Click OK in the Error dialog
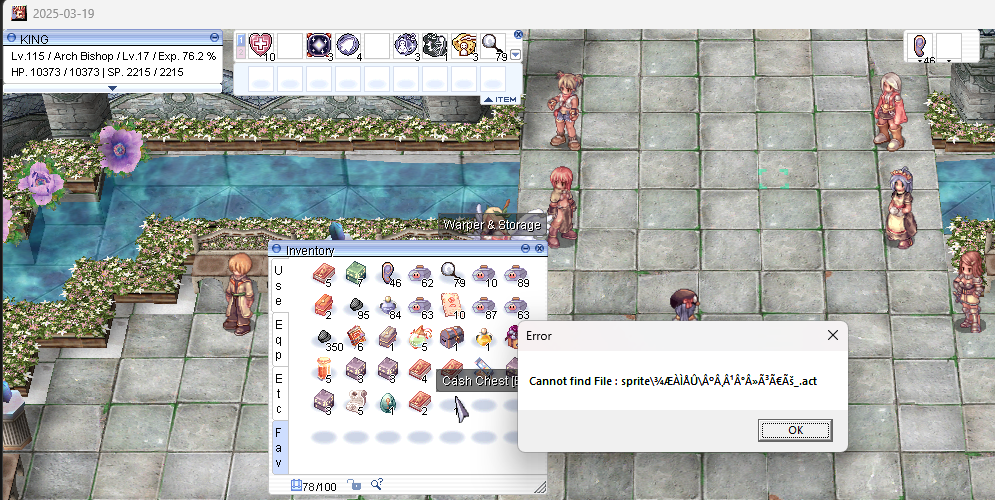Screen dimensions: 995x500 pyautogui.click(x=795, y=430)
